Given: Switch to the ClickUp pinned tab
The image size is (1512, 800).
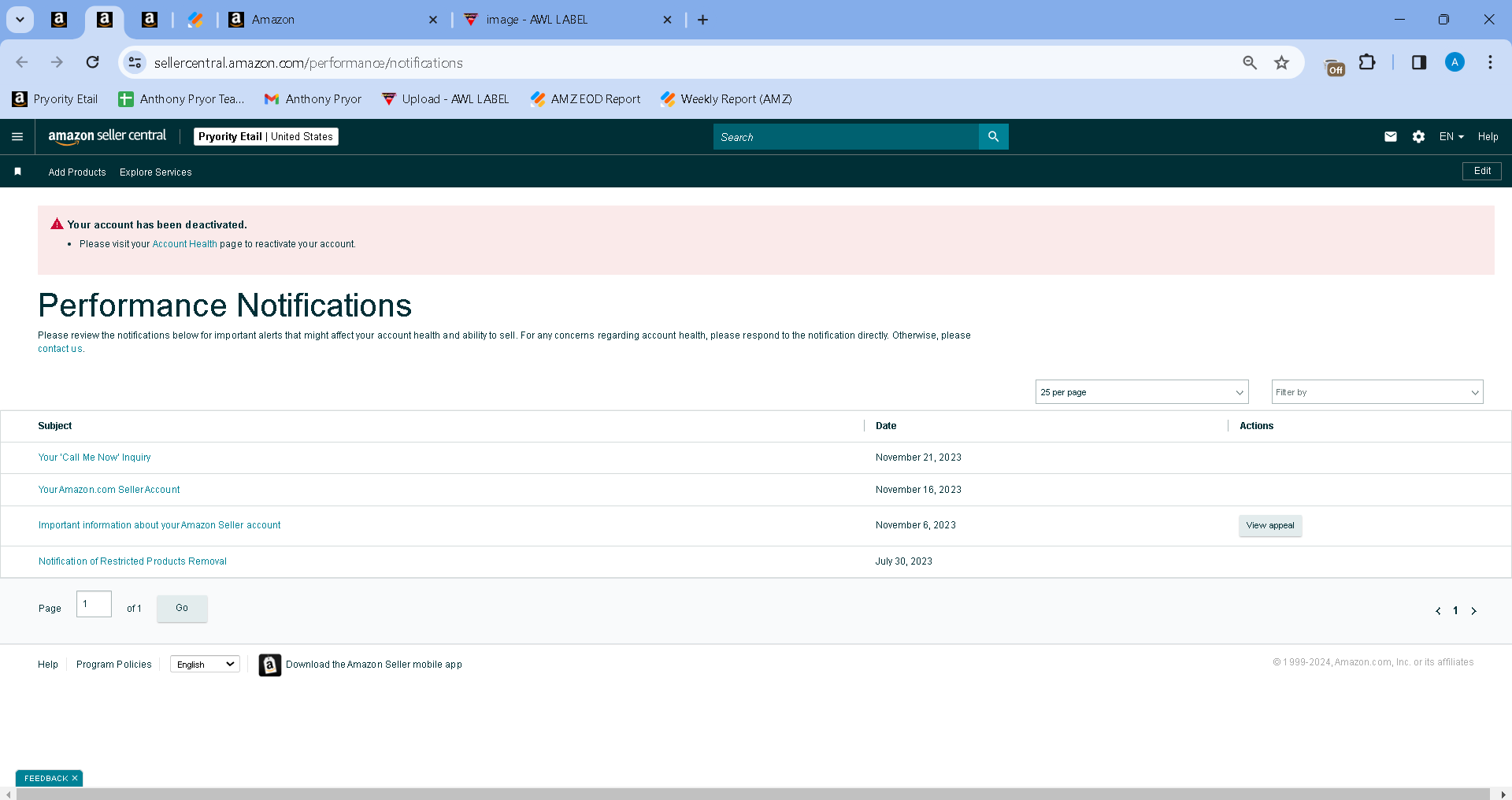Looking at the screenshot, I should (x=195, y=20).
